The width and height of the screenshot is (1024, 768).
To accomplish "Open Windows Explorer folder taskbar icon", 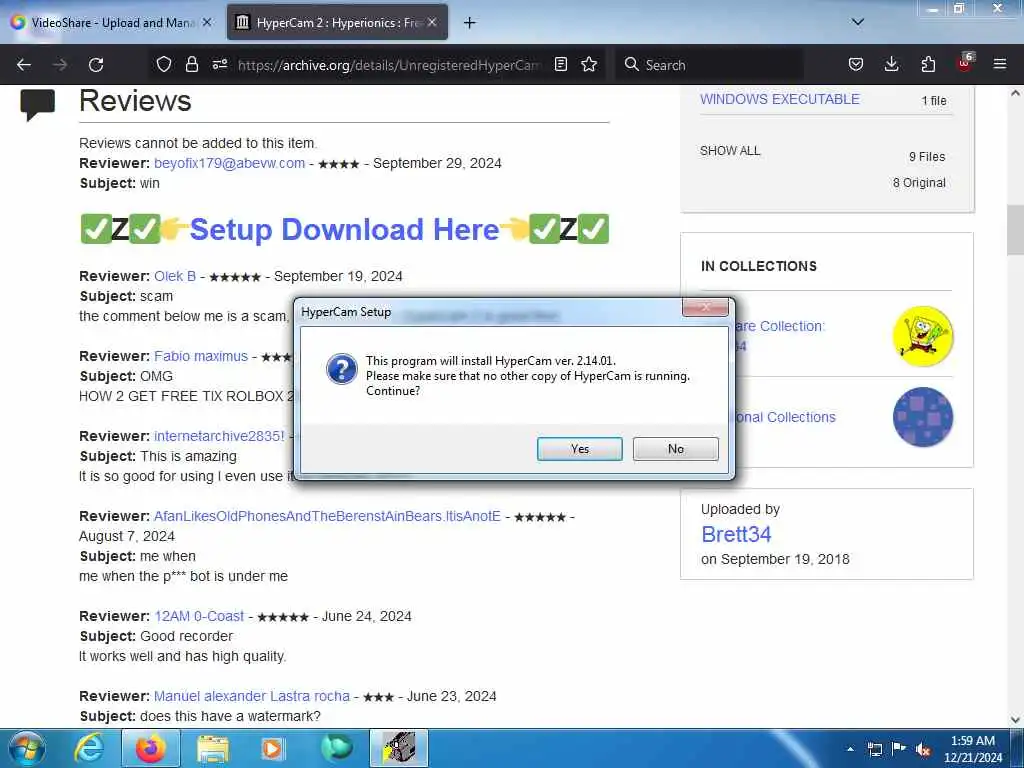I will pos(212,748).
